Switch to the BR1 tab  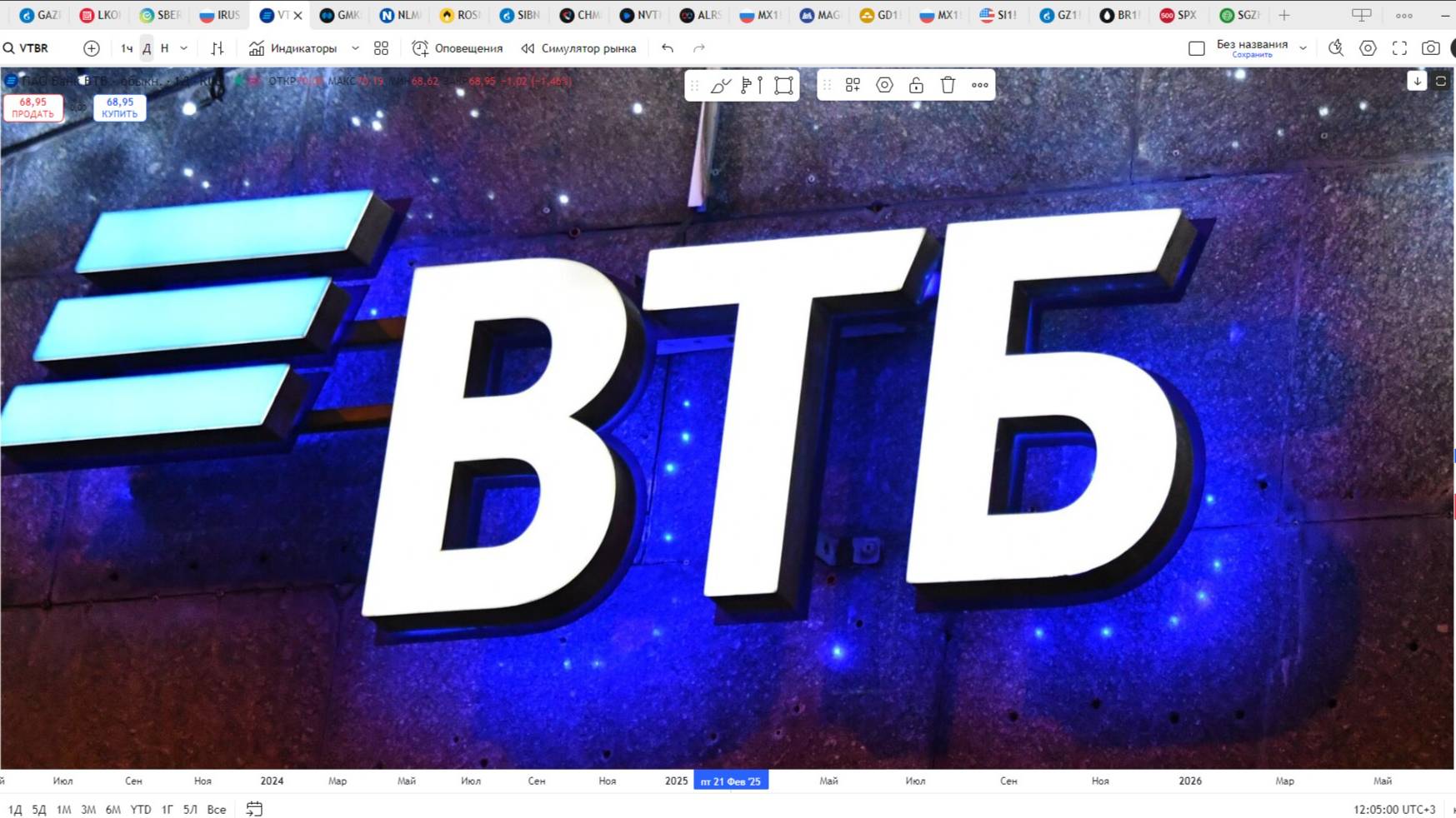1118,15
